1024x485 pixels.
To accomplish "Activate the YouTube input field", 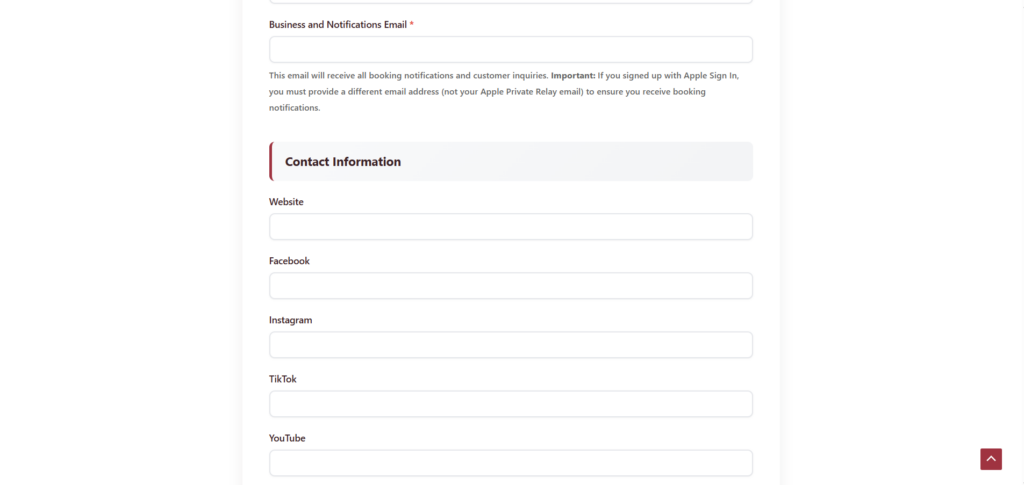I will [x=510, y=463].
